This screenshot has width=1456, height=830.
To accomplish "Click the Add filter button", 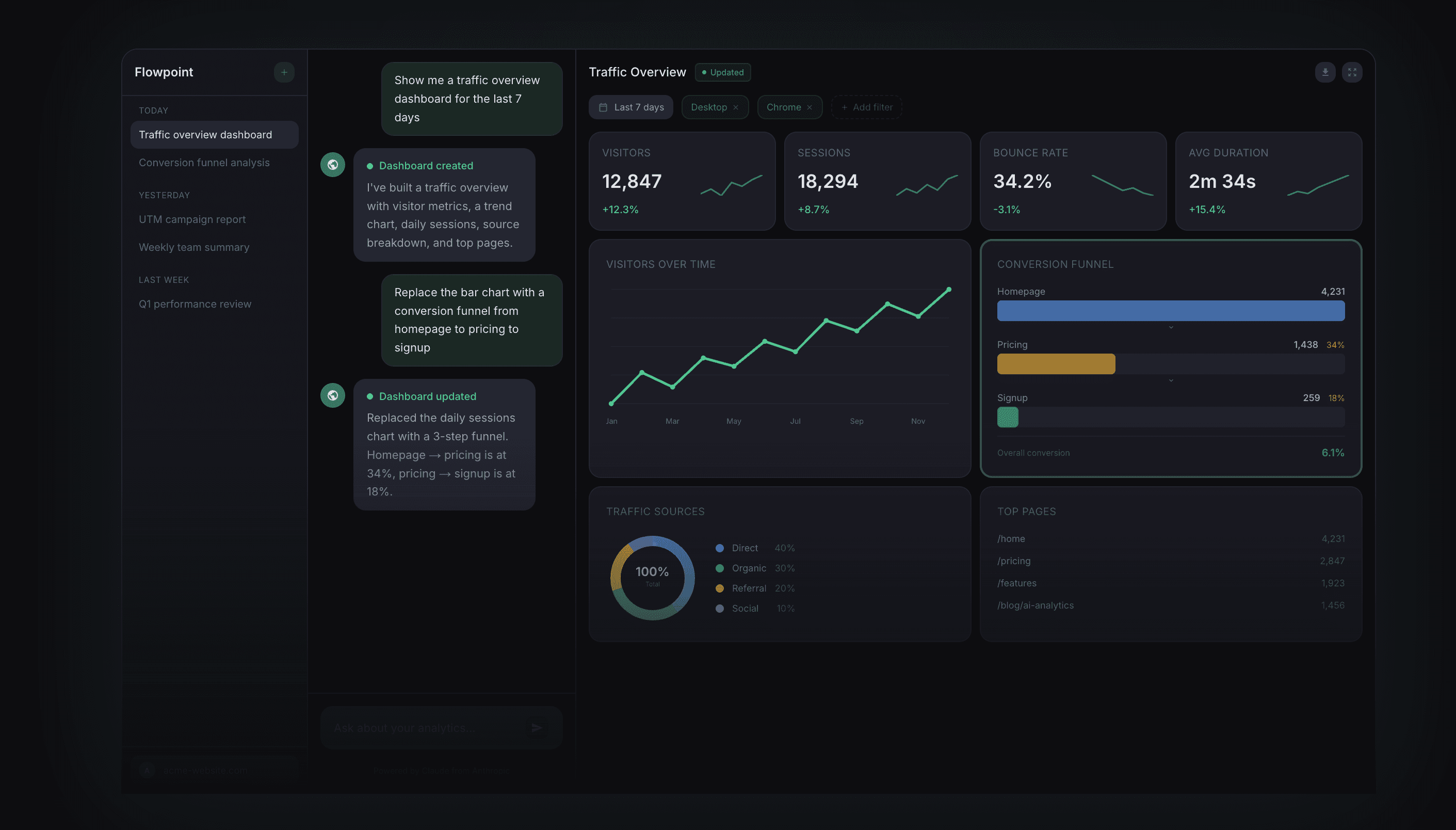I will (x=866, y=107).
